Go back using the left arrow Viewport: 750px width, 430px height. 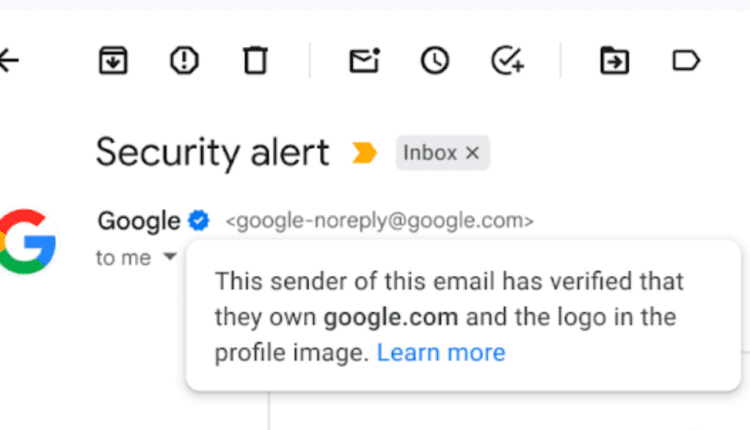tap(9, 61)
